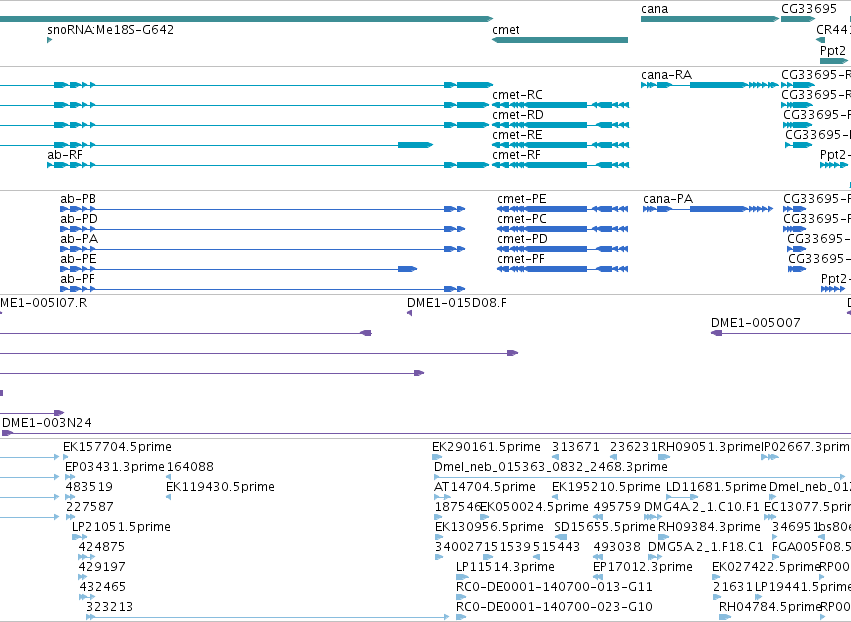The width and height of the screenshot is (851, 622).
Task: Click the cmet-PF protein label
Action: click(x=521, y=259)
